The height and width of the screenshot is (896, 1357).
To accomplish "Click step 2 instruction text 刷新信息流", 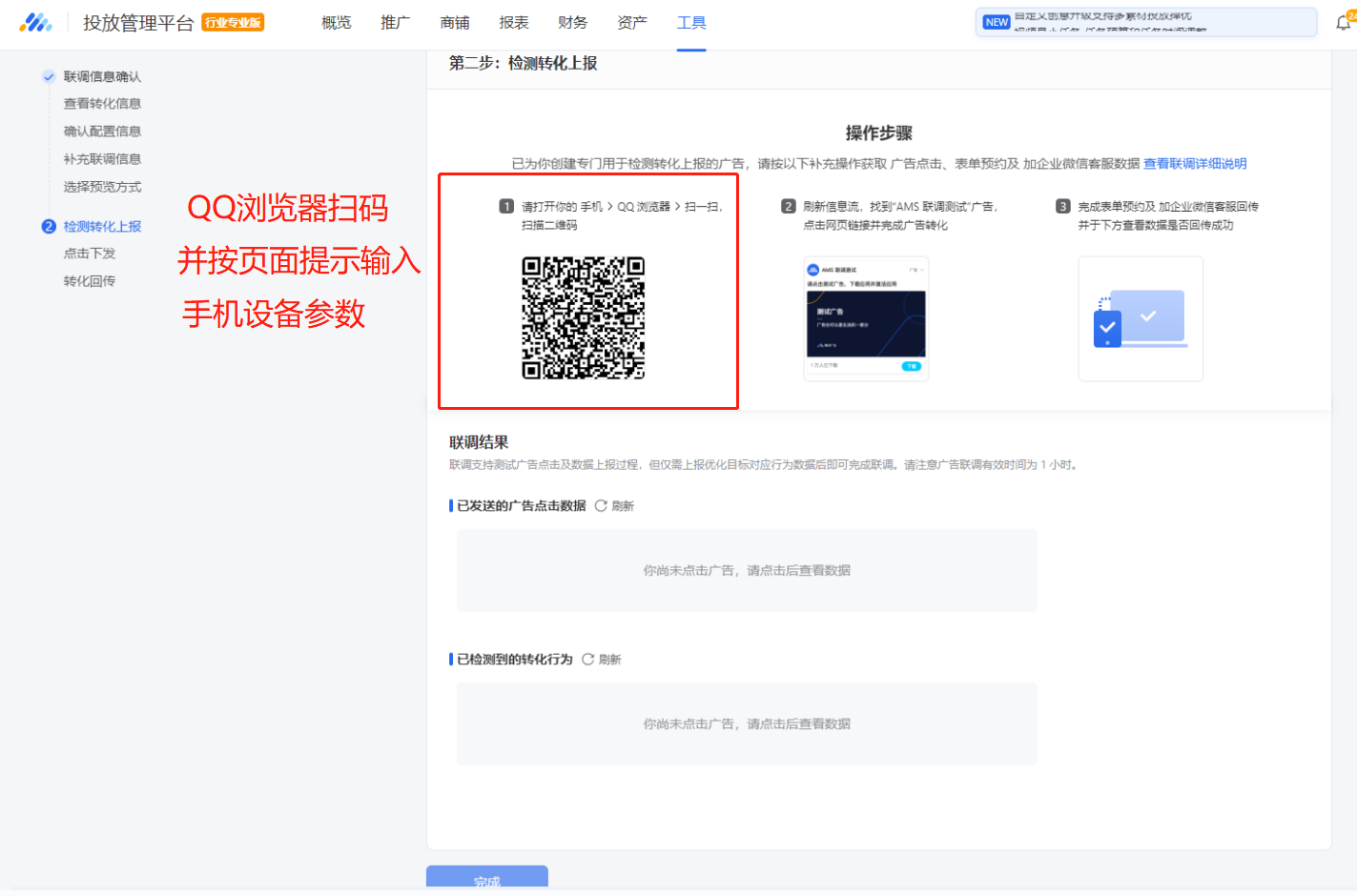I will pos(900,215).
